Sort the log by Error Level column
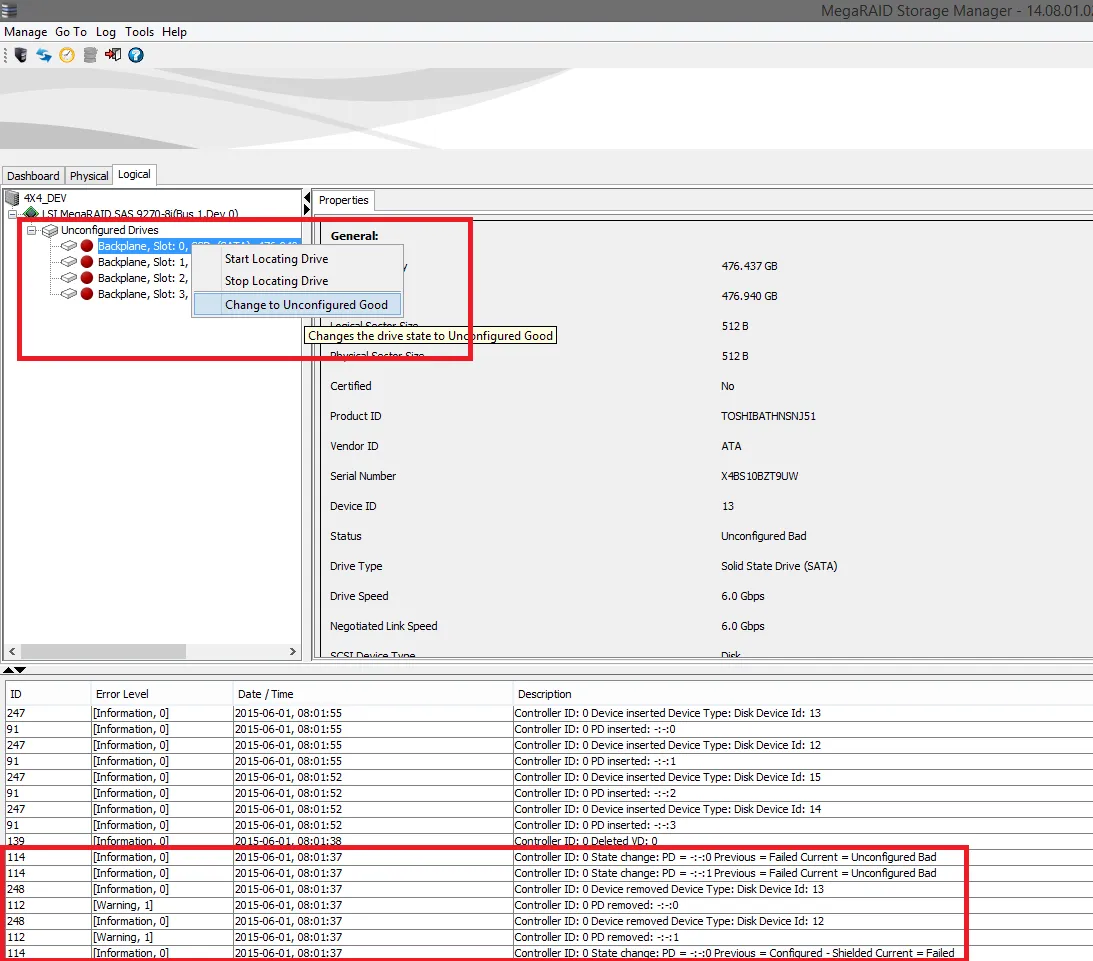Image resolution: width=1093 pixels, height=961 pixels. (122, 694)
